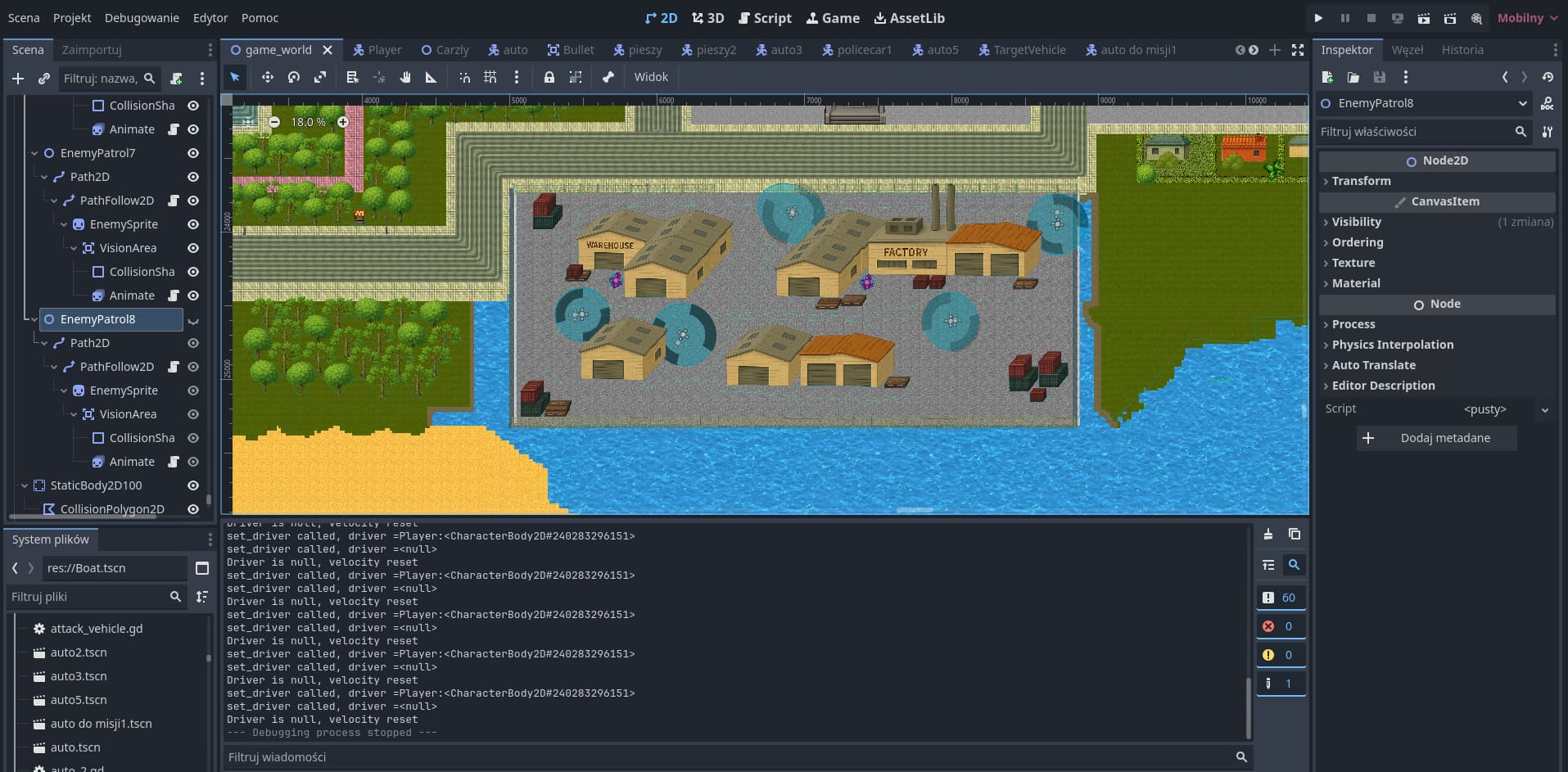Select the Rotate tool in viewport toolbar
Viewport: 1568px width, 772px height.
[x=294, y=77]
